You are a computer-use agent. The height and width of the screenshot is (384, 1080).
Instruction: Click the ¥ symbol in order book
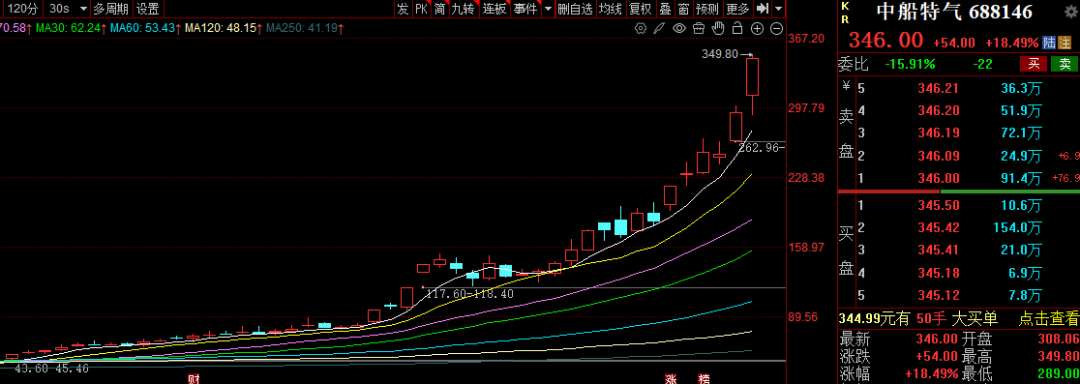[x=846, y=85]
